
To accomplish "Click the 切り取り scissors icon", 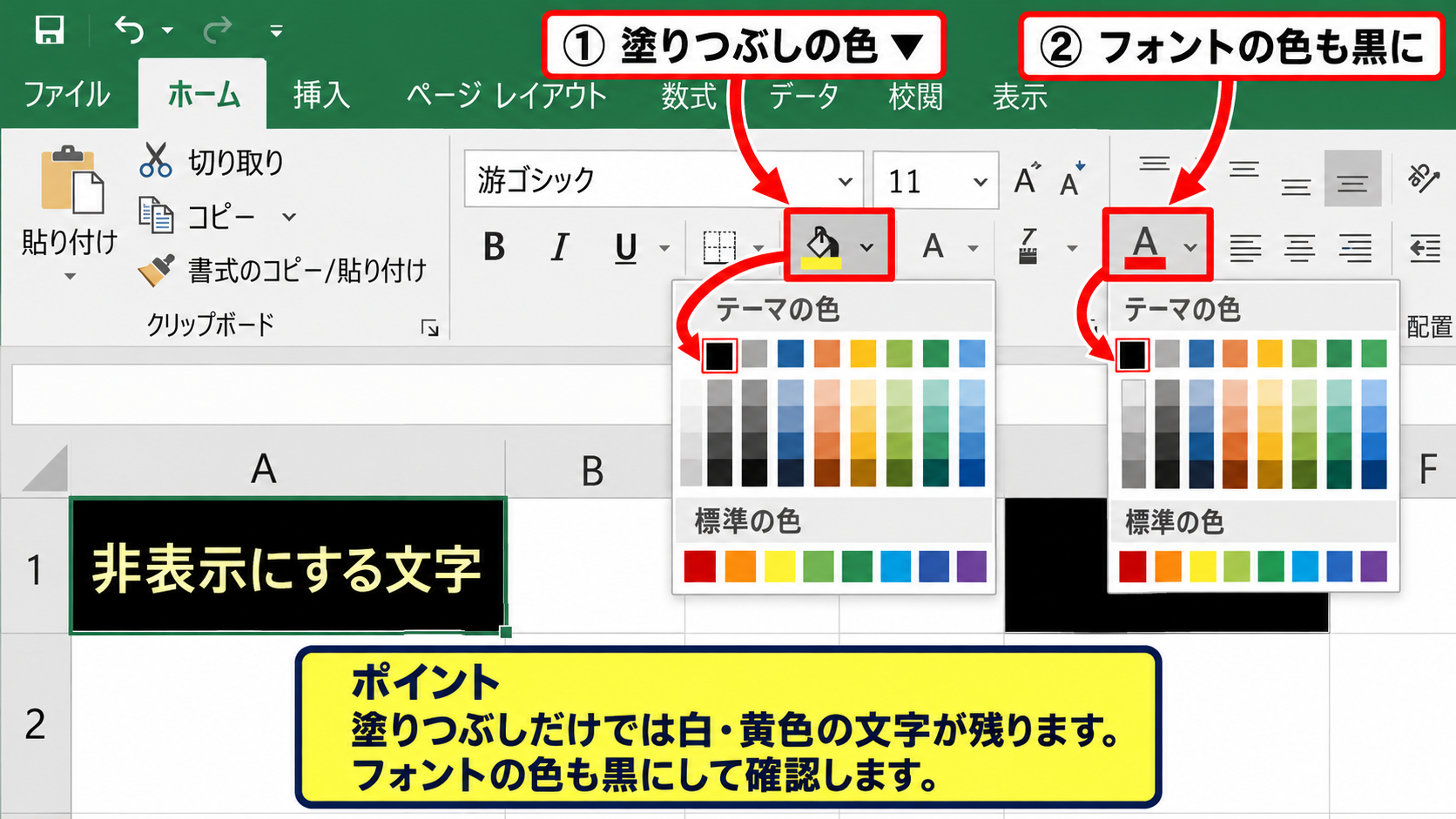I will pyautogui.click(x=155, y=161).
